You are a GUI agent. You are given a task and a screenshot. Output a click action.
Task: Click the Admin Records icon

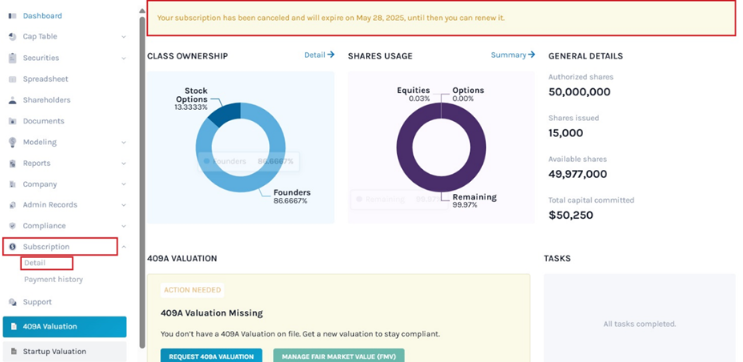tap(12, 205)
